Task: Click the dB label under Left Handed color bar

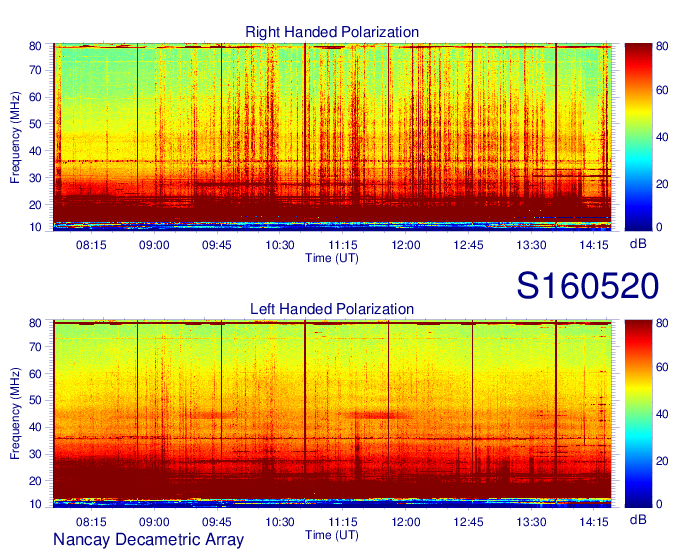Action: pos(638,519)
